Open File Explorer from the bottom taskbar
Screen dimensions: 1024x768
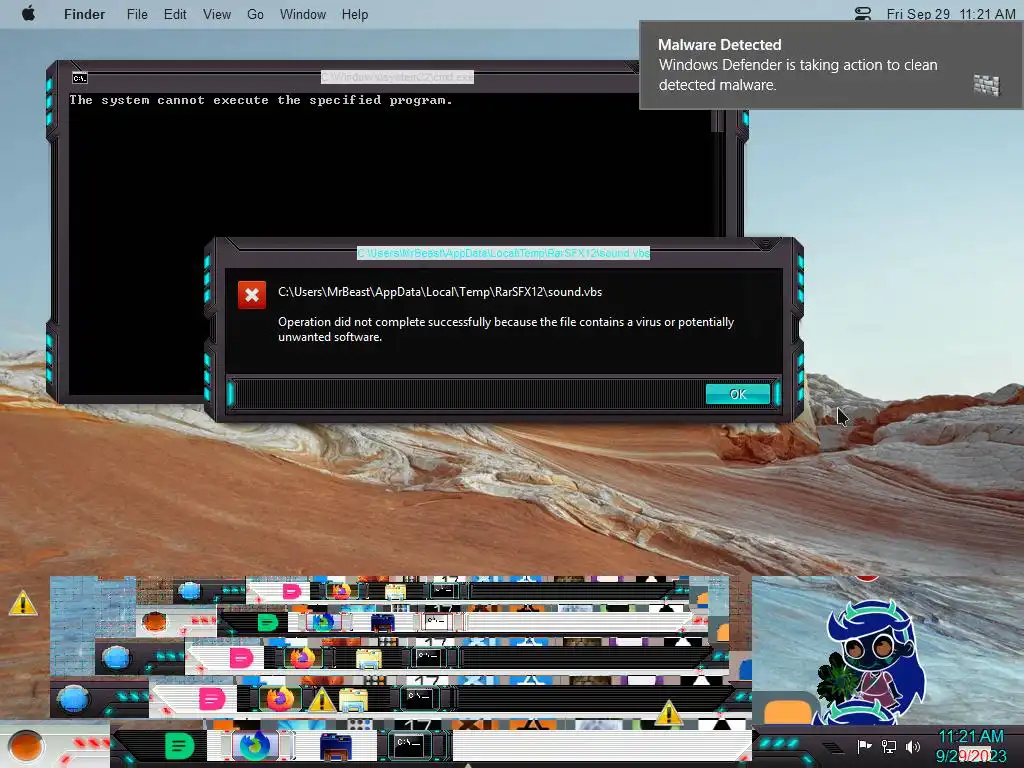[x=336, y=746]
